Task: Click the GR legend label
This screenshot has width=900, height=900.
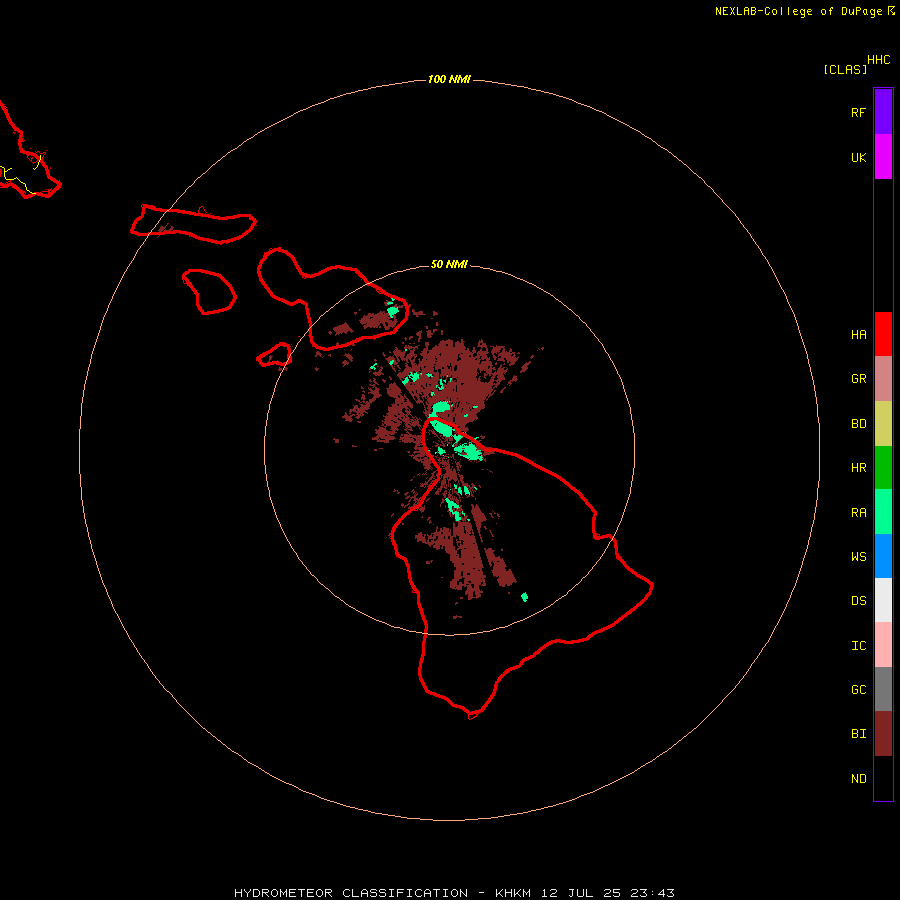Action: [x=858, y=378]
